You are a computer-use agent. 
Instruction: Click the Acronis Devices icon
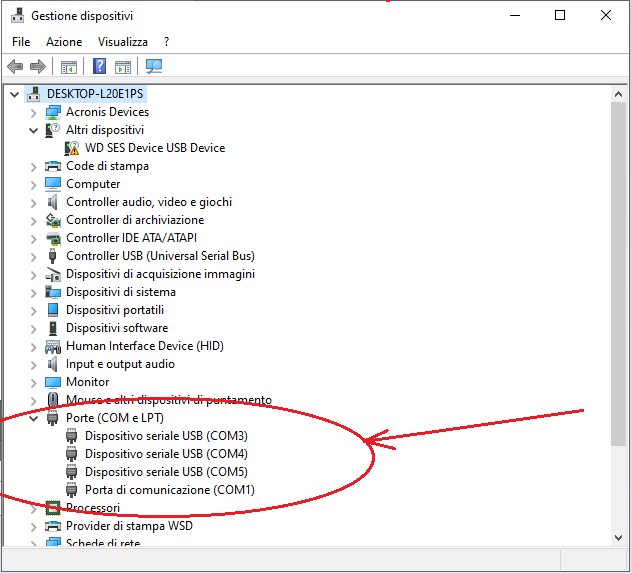pyautogui.click(x=53, y=112)
